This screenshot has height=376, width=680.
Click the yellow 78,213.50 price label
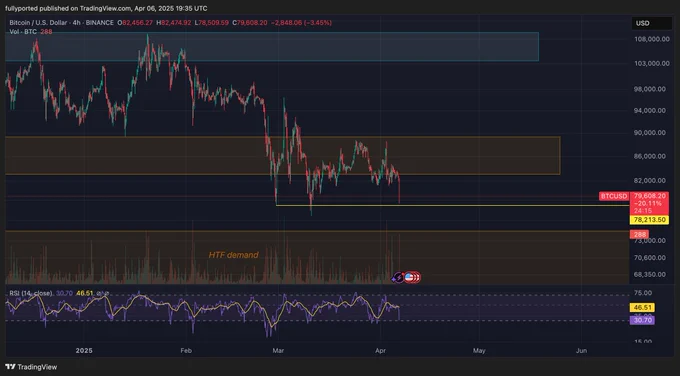(x=649, y=220)
